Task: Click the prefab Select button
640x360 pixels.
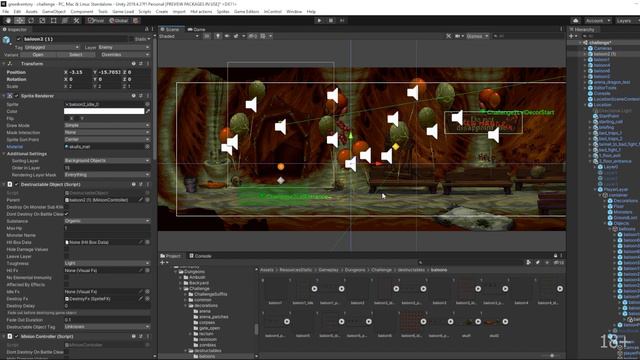Action: tap(76, 55)
